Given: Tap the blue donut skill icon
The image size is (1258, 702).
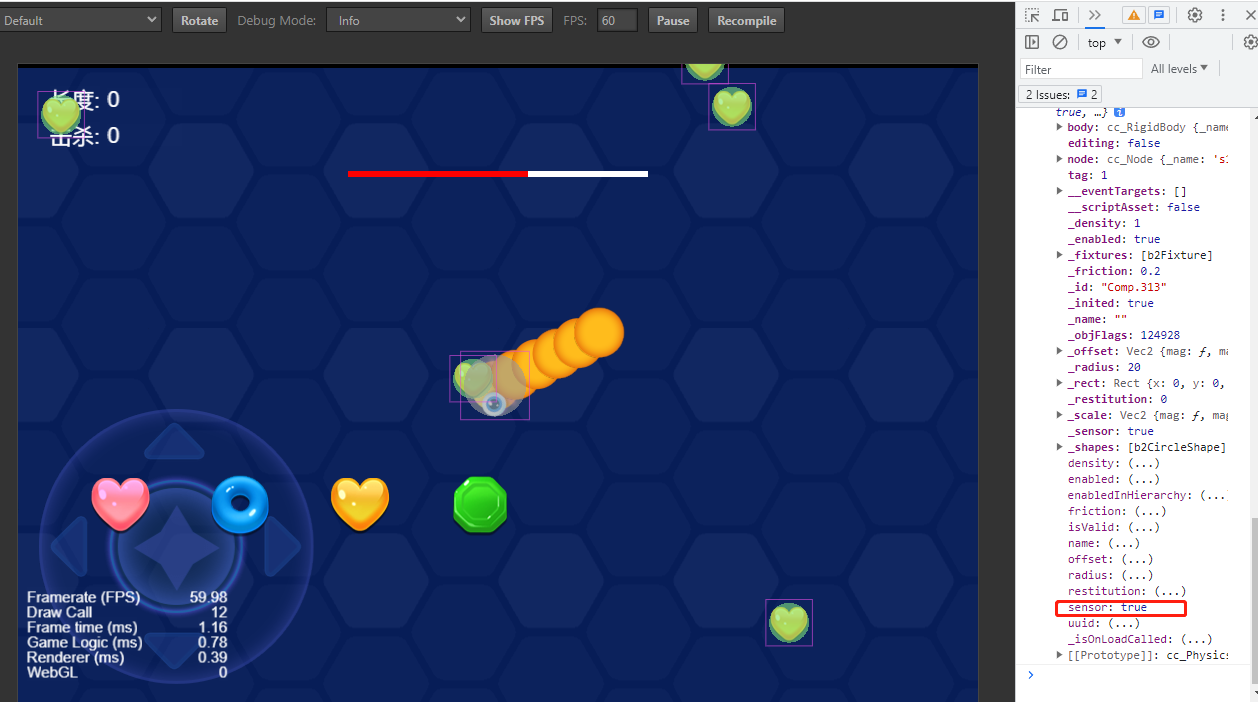Looking at the screenshot, I should coord(240,504).
